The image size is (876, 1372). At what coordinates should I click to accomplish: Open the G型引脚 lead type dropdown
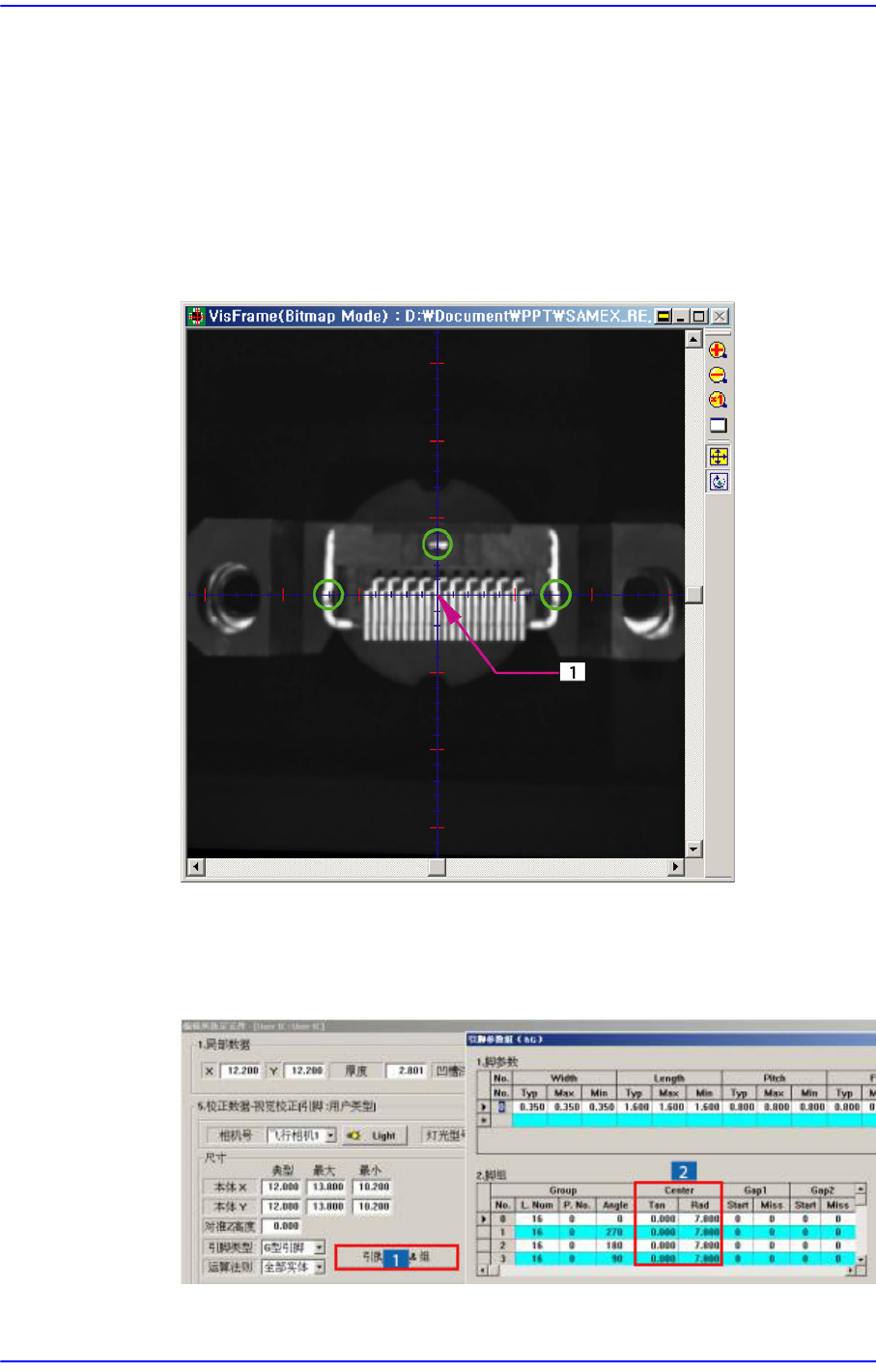pos(319,1247)
